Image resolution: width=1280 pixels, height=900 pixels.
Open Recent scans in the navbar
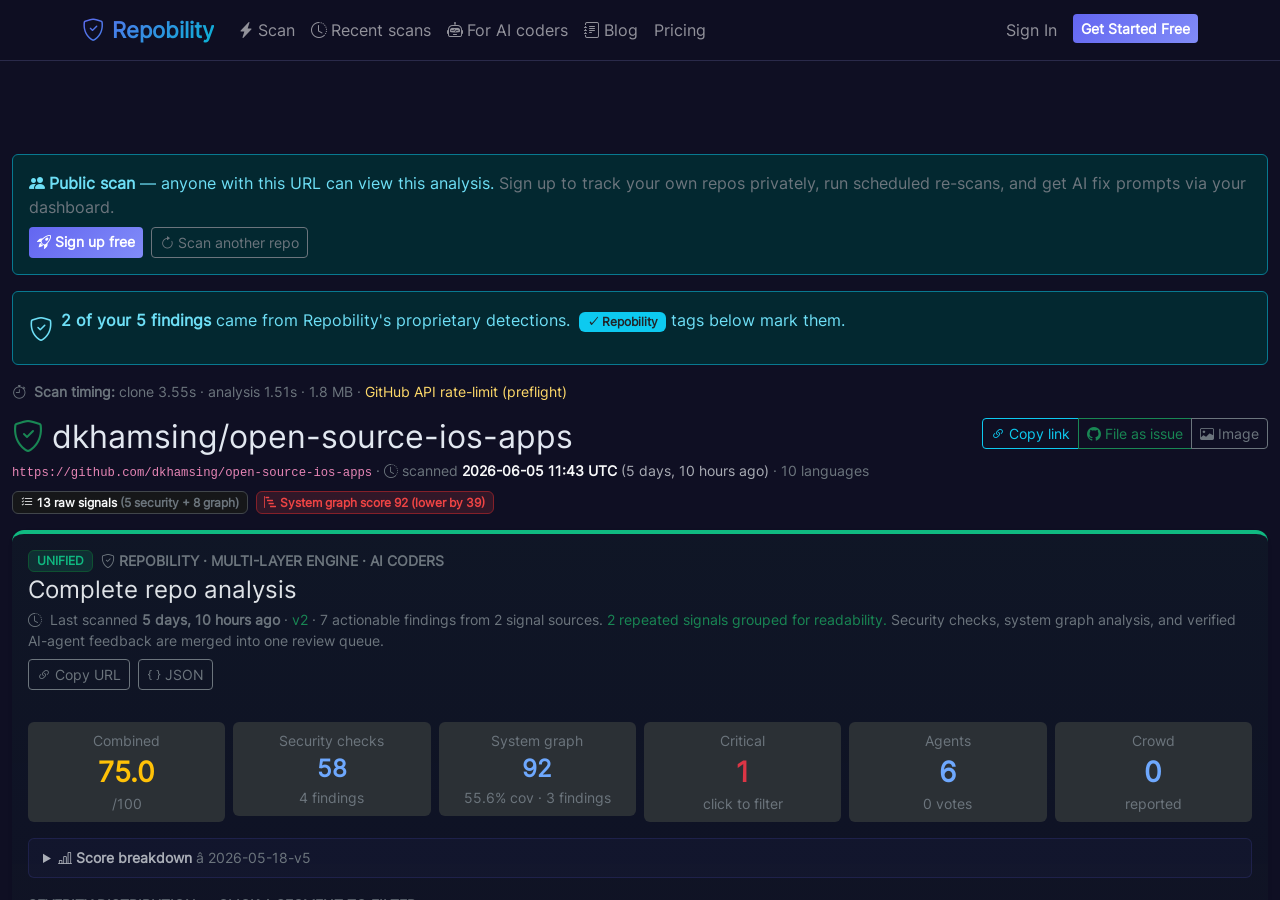(x=371, y=30)
